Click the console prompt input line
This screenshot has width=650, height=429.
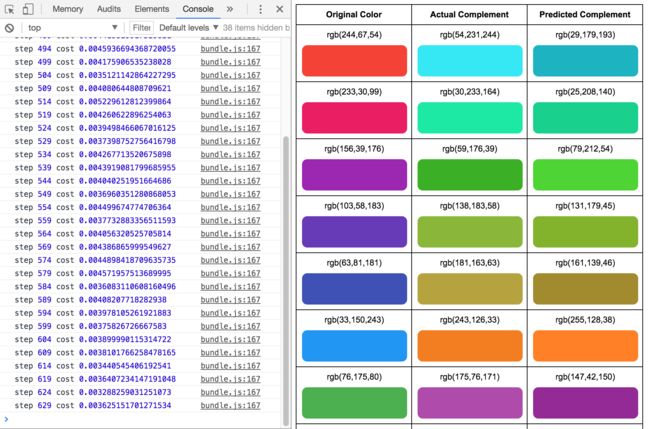[145, 419]
